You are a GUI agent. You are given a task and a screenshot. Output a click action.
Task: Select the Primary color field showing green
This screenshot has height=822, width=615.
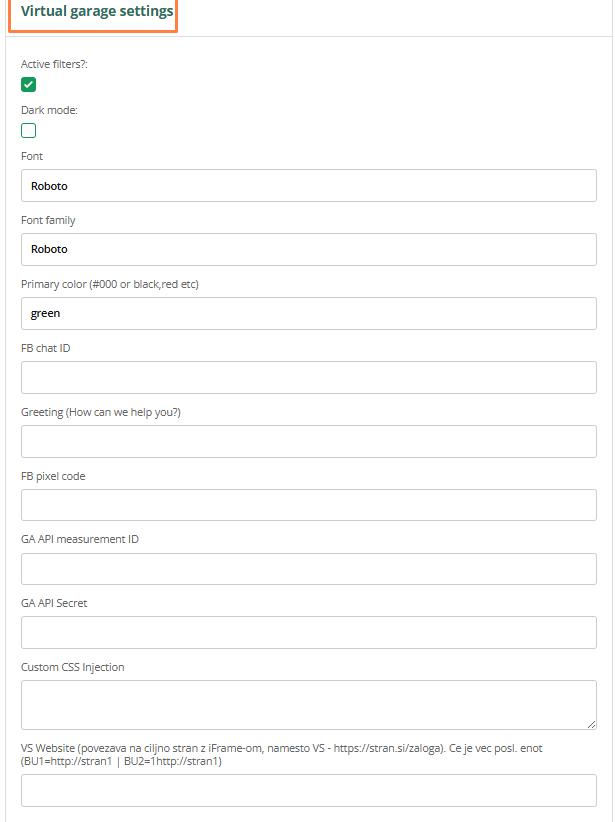308,313
